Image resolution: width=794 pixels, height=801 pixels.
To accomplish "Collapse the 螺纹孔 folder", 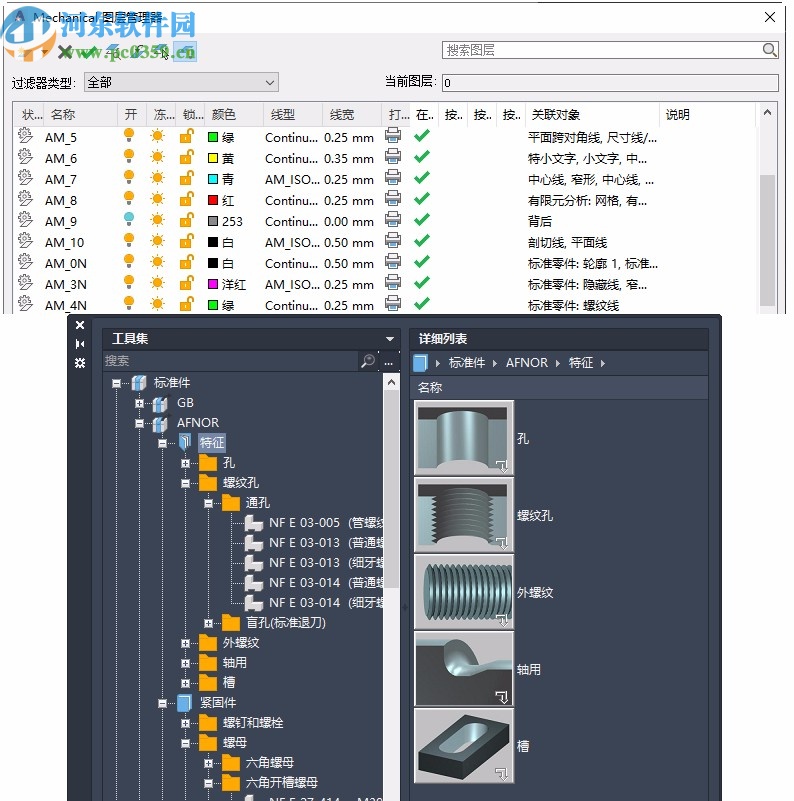I will tap(185, 483).
